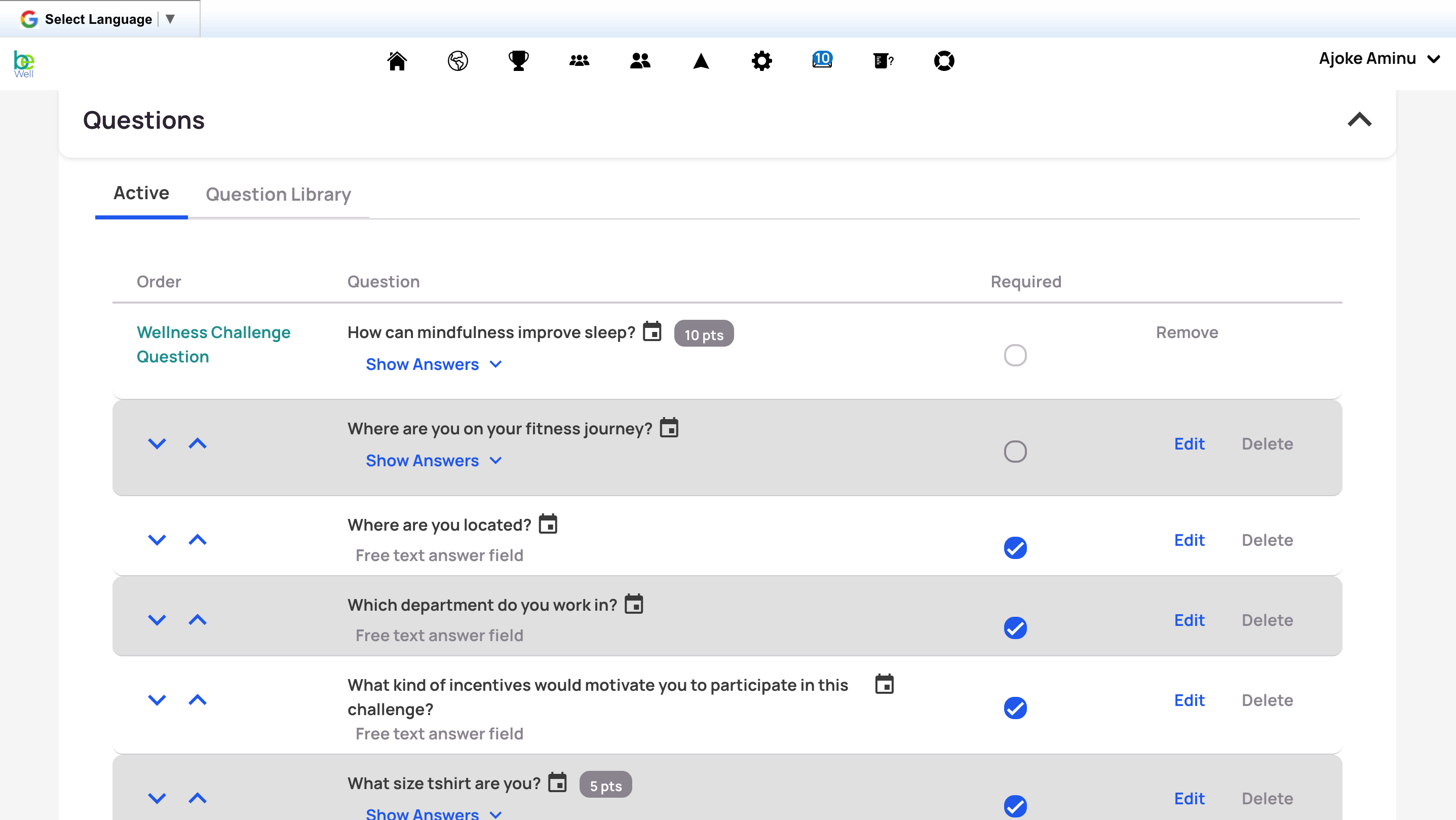
Task: Click the 10 pts badge
Action: 704,334
